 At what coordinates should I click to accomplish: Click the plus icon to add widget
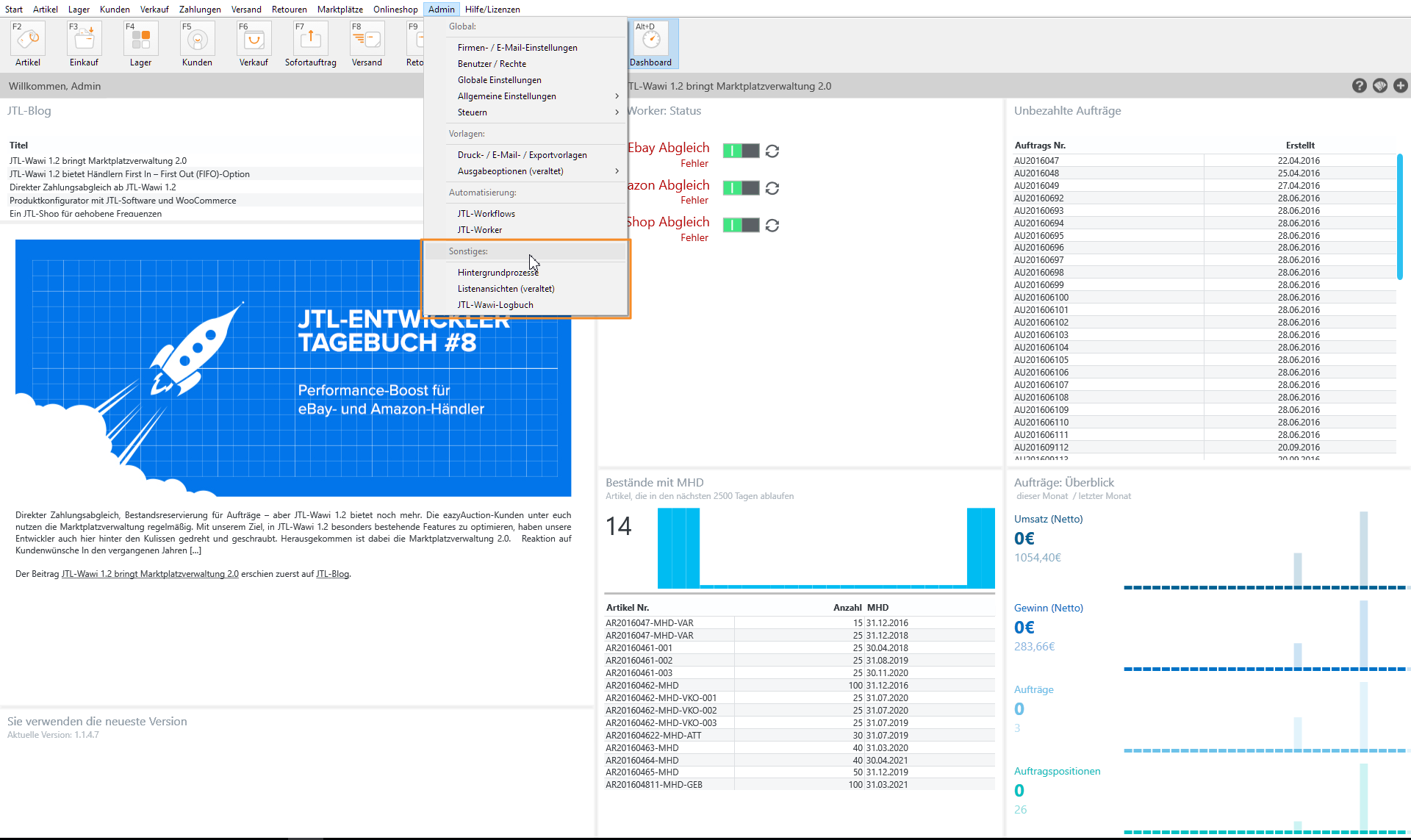tap(1401, 86)
